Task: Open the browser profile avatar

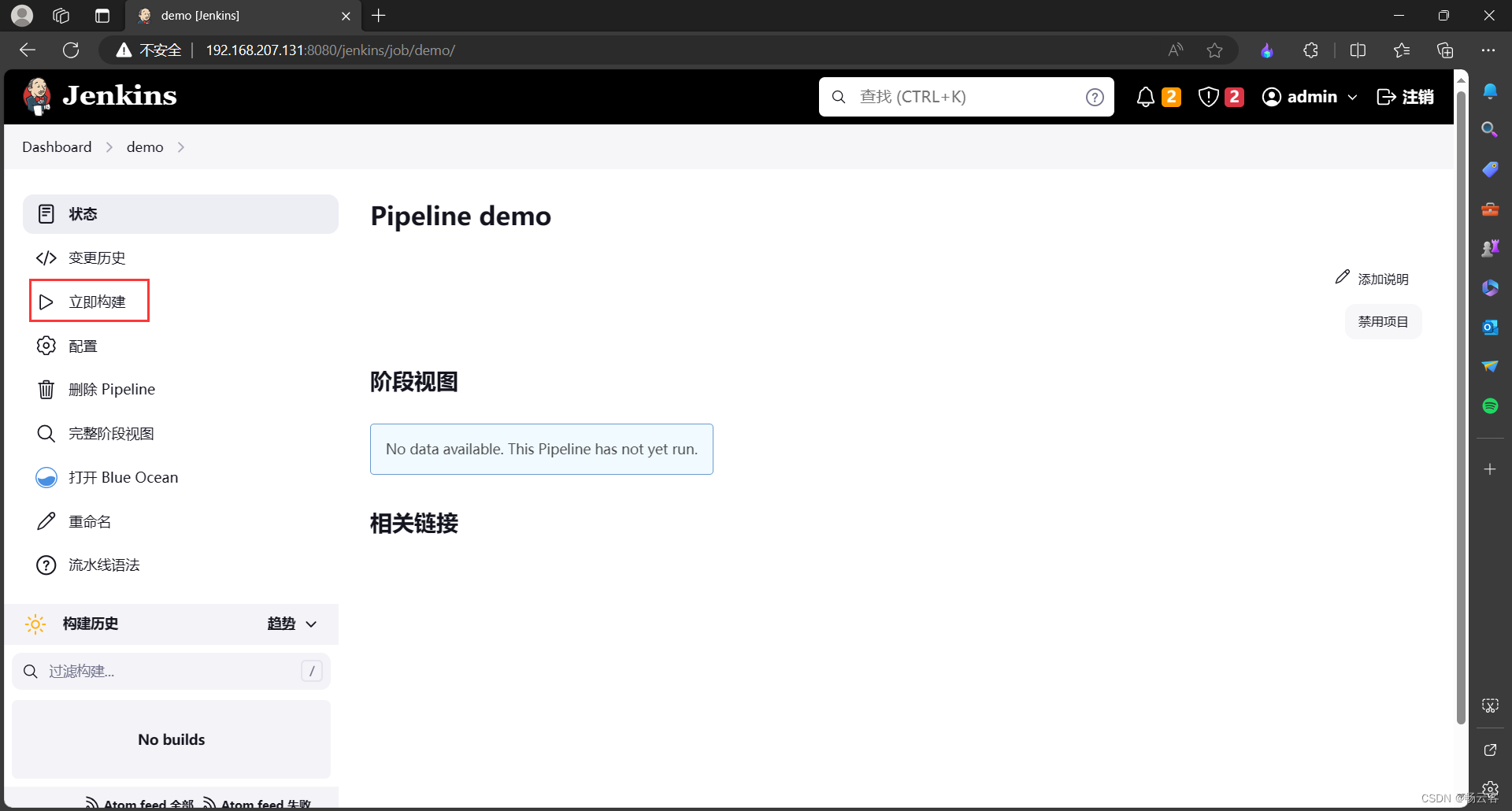Action: pos(22,16)
